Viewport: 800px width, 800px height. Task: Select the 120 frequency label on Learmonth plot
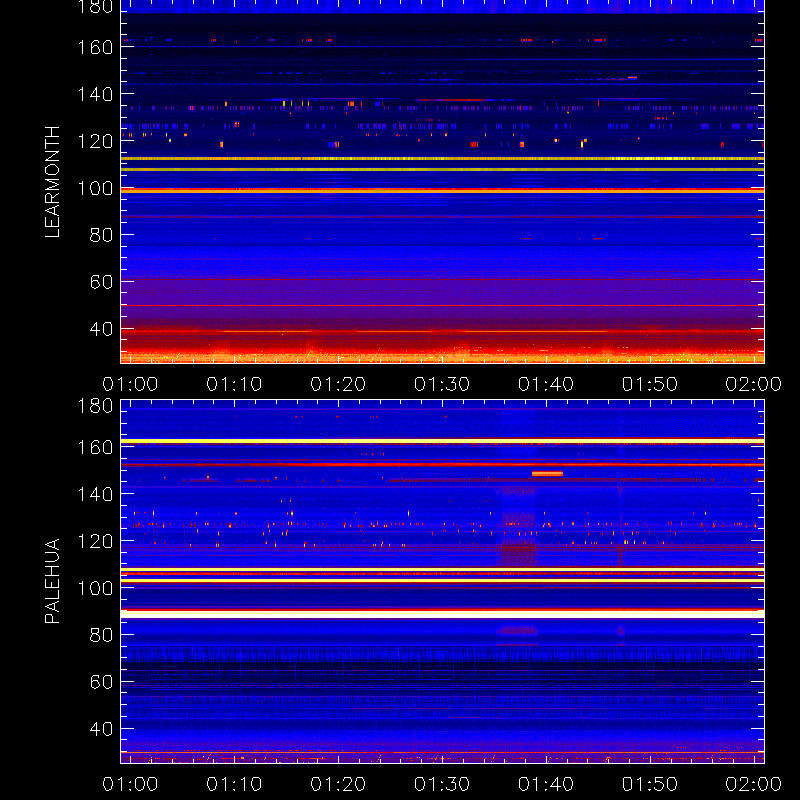[95, 141]
